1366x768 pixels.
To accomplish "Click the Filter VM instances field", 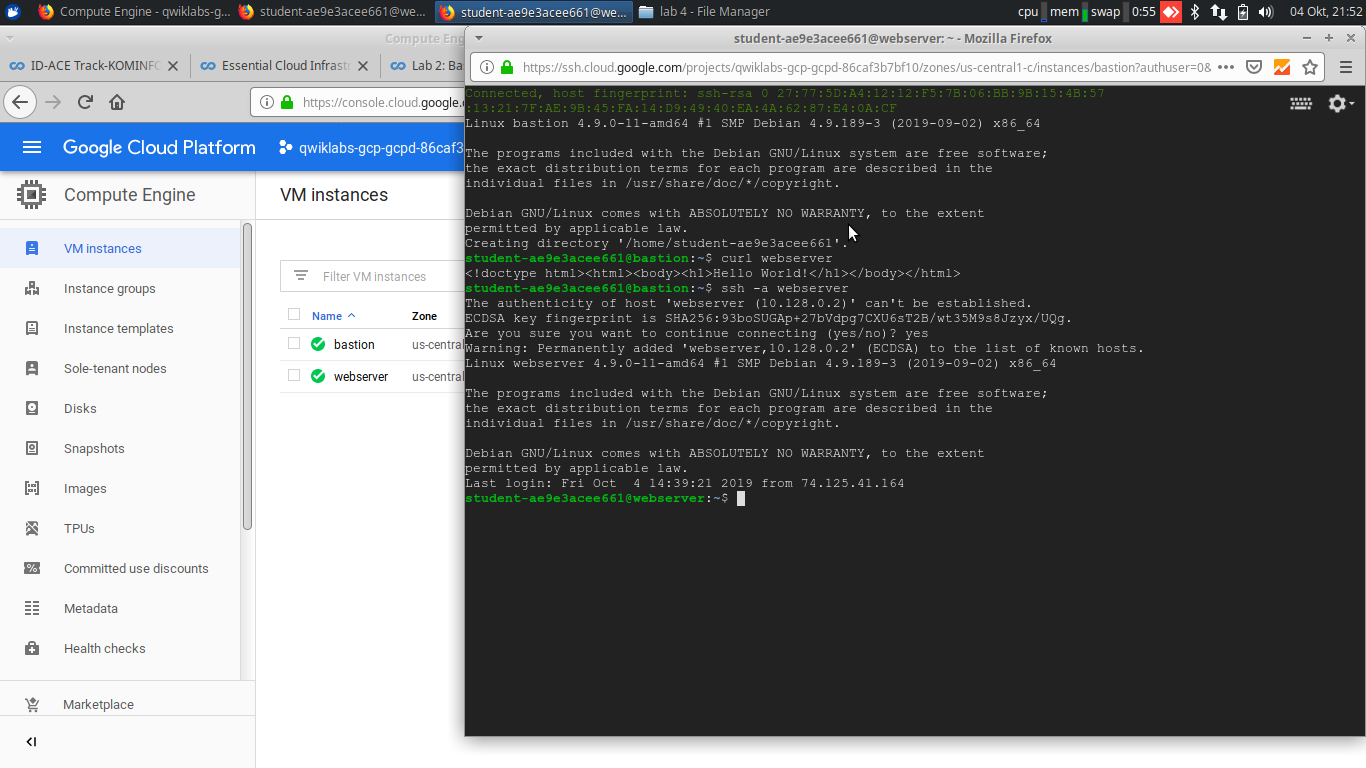I will click(374, 276).
